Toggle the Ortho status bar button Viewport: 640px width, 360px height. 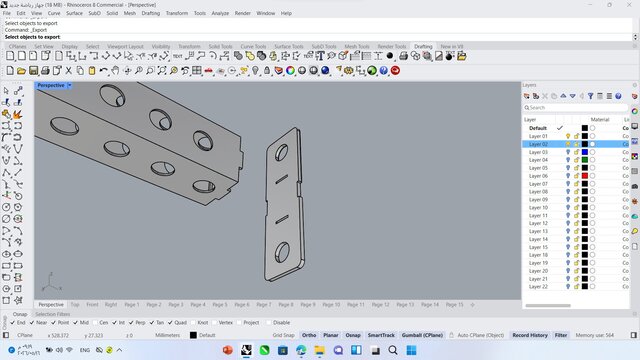309,335
